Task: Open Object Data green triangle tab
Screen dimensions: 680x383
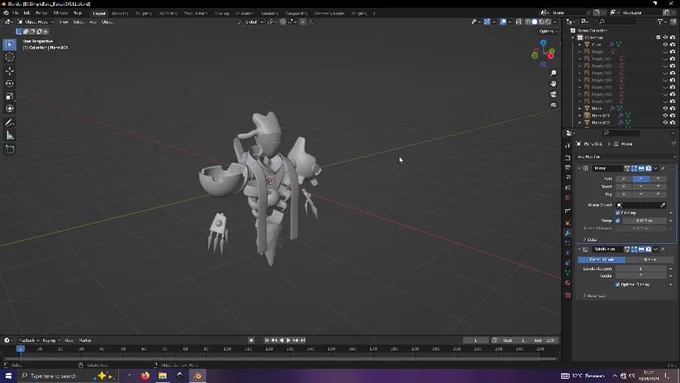Action: (568, 273)
